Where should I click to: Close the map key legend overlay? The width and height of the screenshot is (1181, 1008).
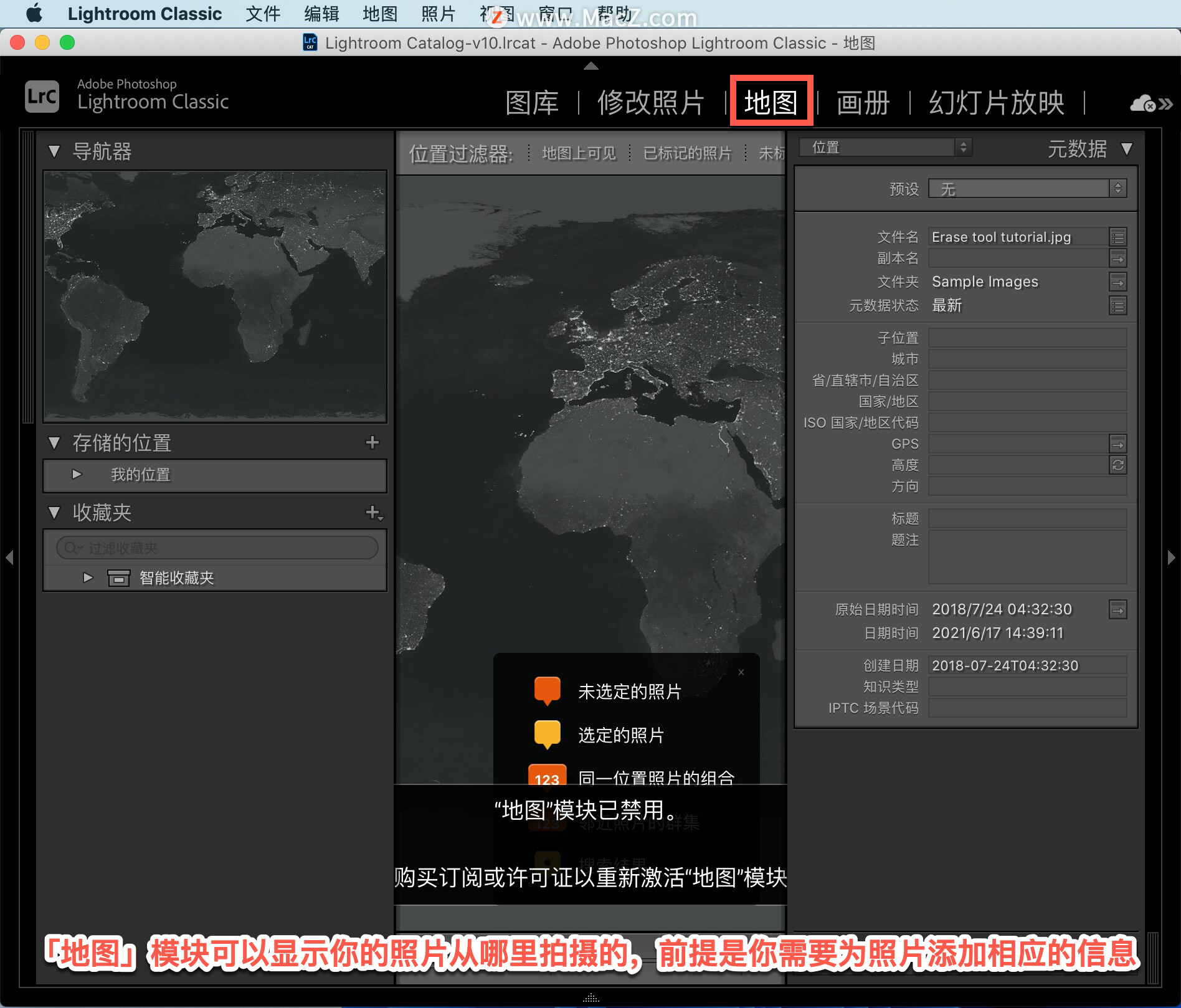tap(741, 672)
